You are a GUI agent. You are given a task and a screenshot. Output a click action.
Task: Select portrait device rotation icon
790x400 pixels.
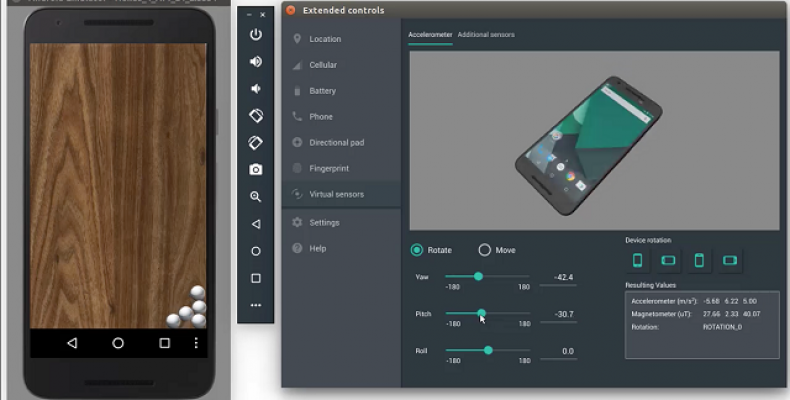tap(637, 260)
